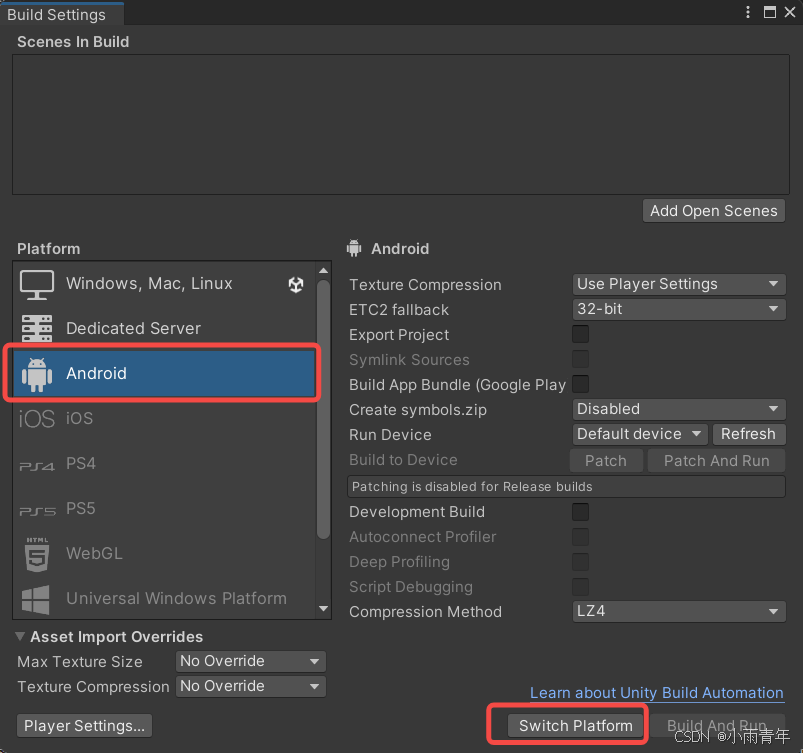Click the PS4 logo icon

tap(36, 466)
